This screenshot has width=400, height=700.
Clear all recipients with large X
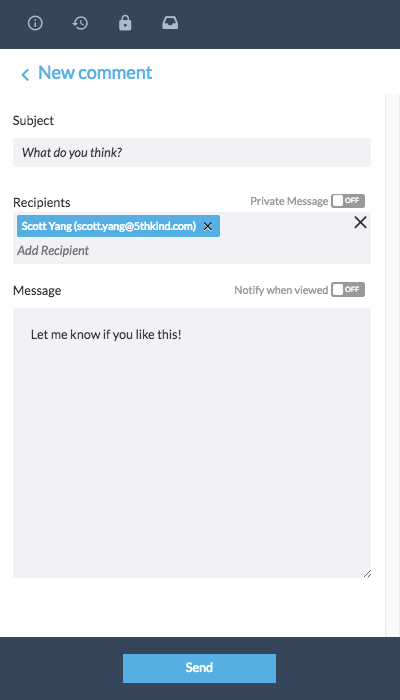360,222
